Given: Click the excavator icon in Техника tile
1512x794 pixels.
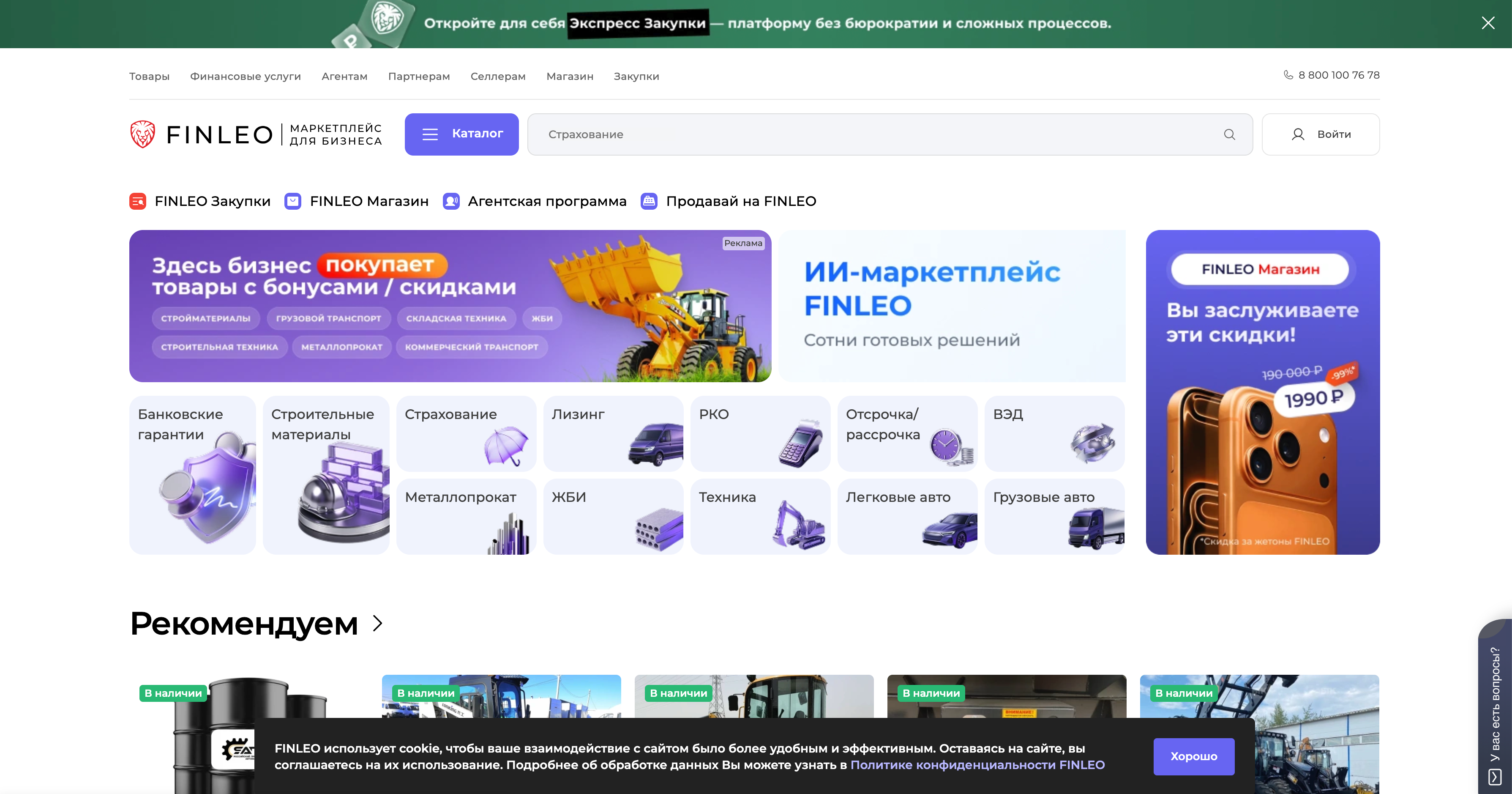Looking at the screenshot, I should [x=798, y=524].
